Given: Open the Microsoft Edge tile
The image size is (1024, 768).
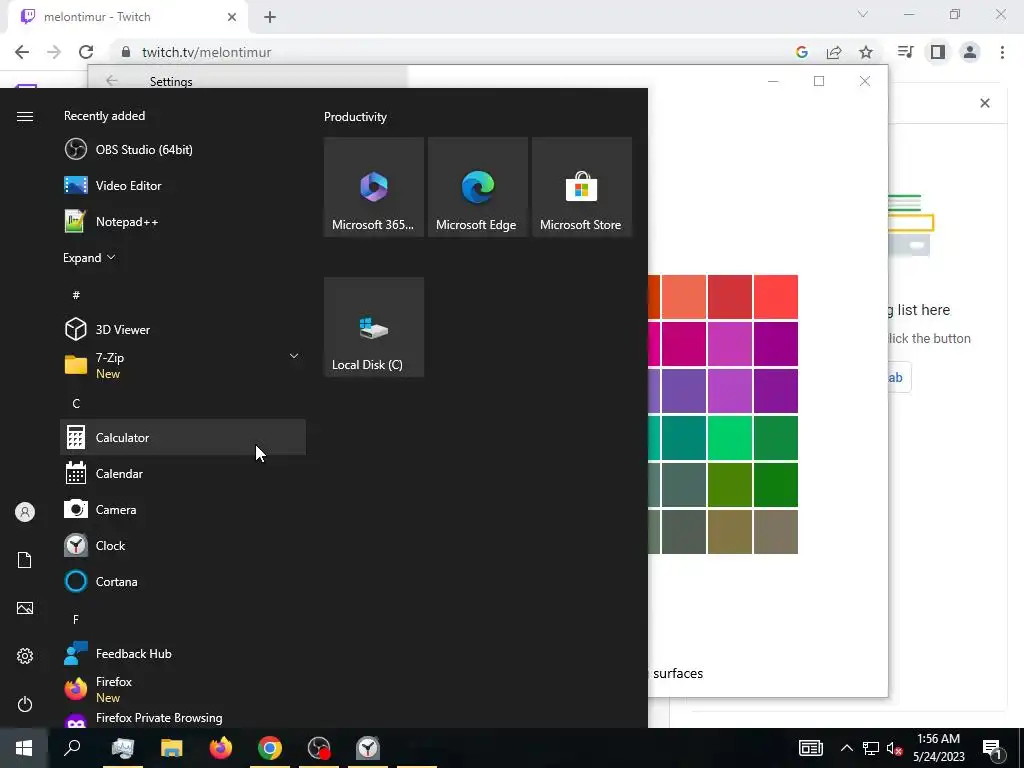Looking at the screenshot, I should tap(477, 187).
